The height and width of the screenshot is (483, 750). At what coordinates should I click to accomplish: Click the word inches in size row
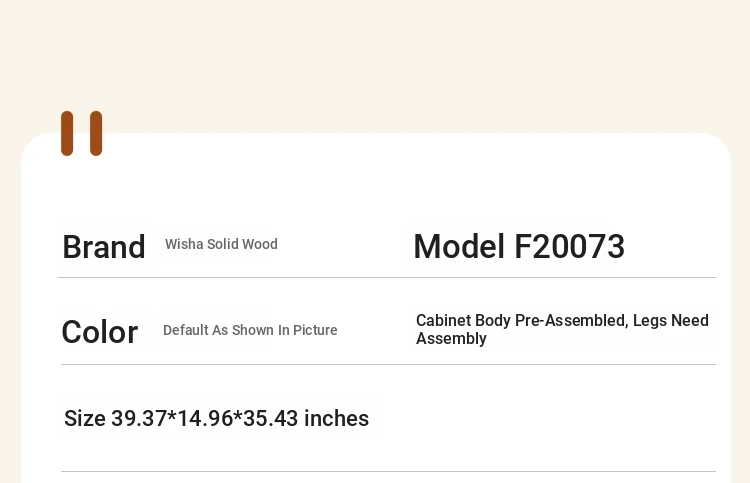tap(336, 418)
